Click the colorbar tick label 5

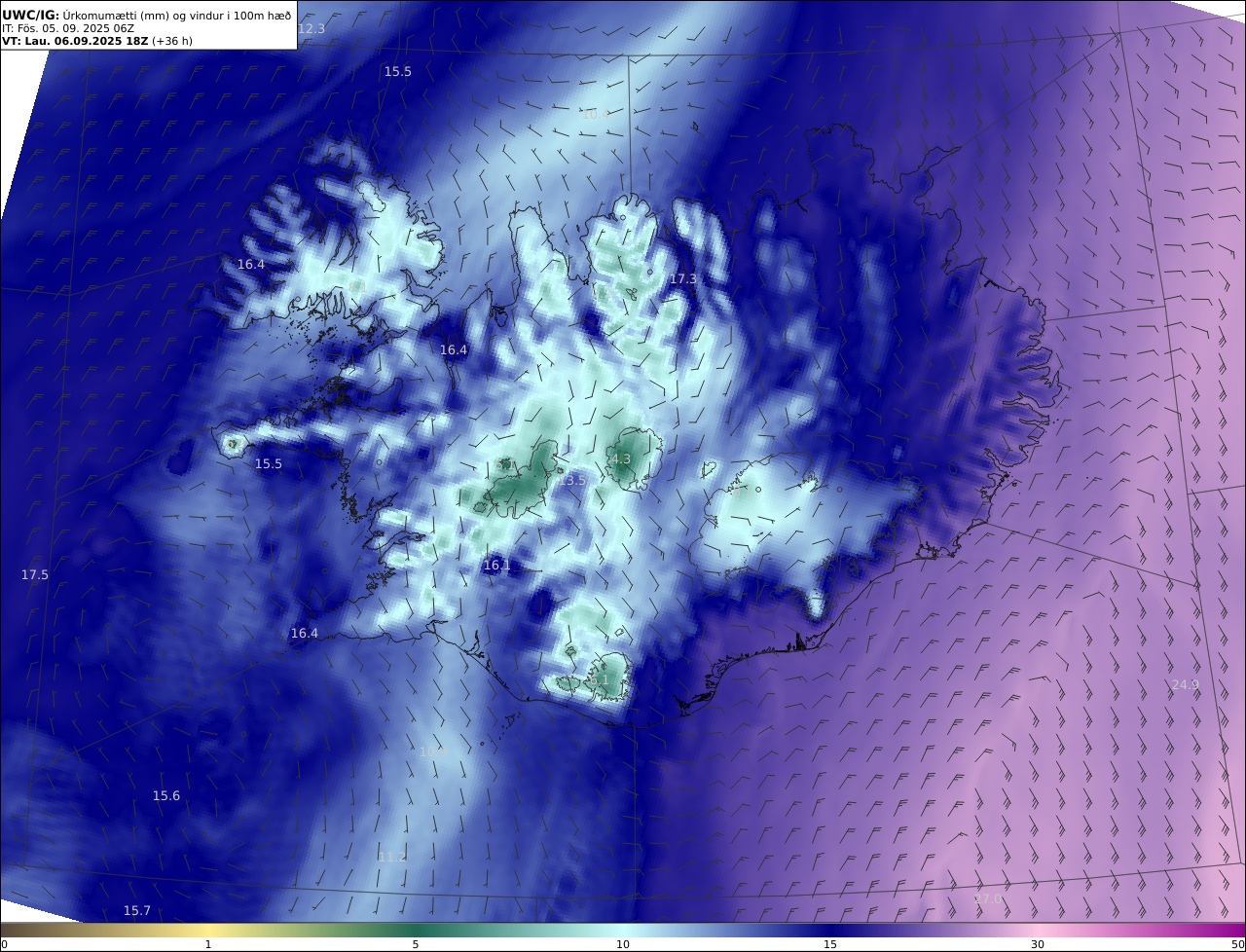416,945
